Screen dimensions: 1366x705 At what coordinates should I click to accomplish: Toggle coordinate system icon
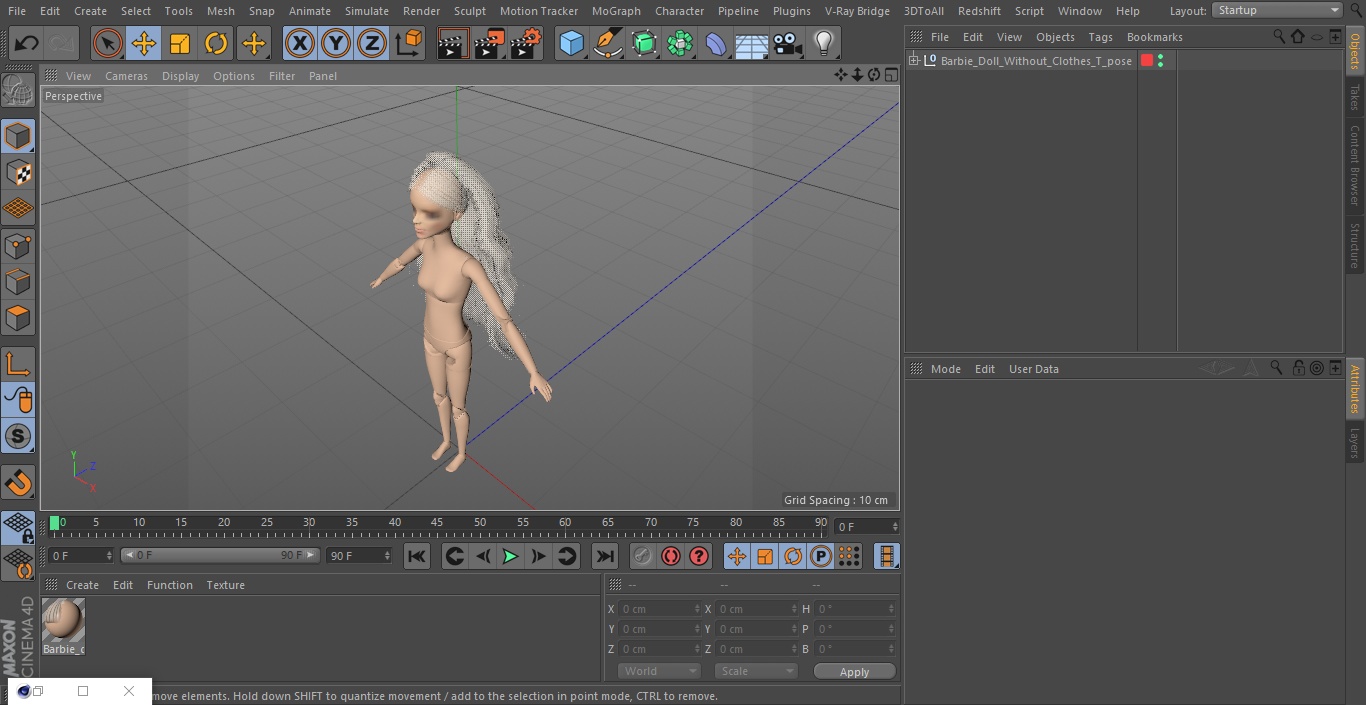pyautogui.click(x=409, y=43)
